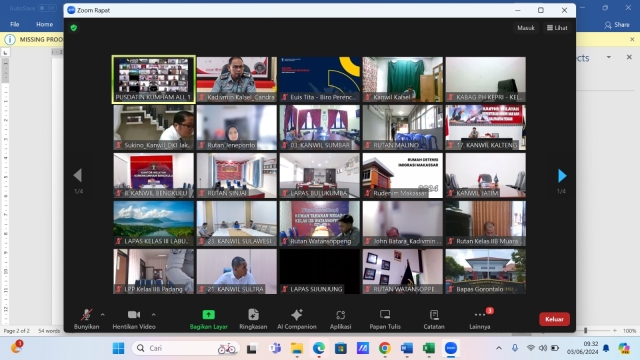This screenshot has width=640, height=360.
Task: Open Papan Tulis whiteboard
Action: coord(385,319)
